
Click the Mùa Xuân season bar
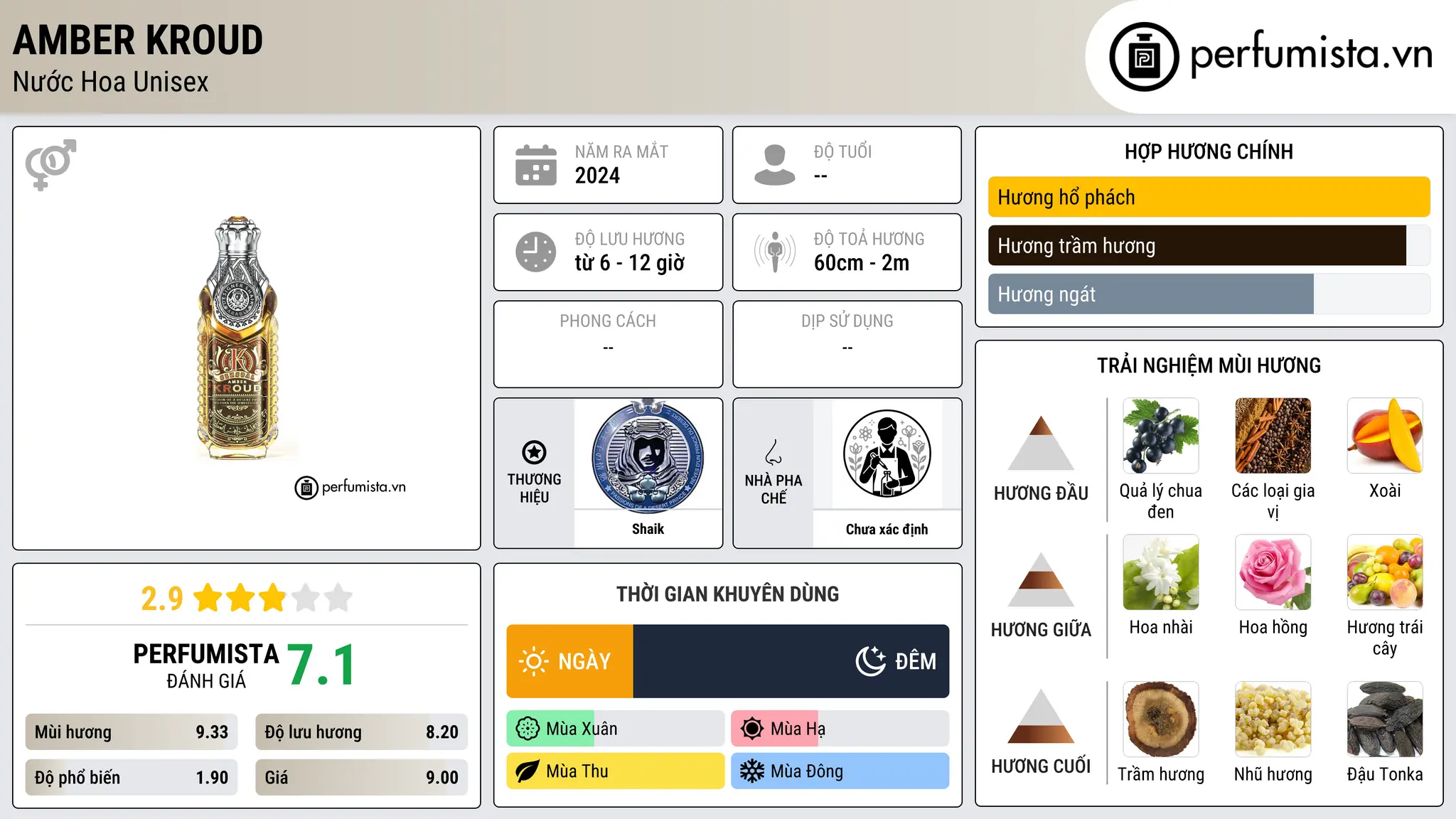click(x=616, y=729)
